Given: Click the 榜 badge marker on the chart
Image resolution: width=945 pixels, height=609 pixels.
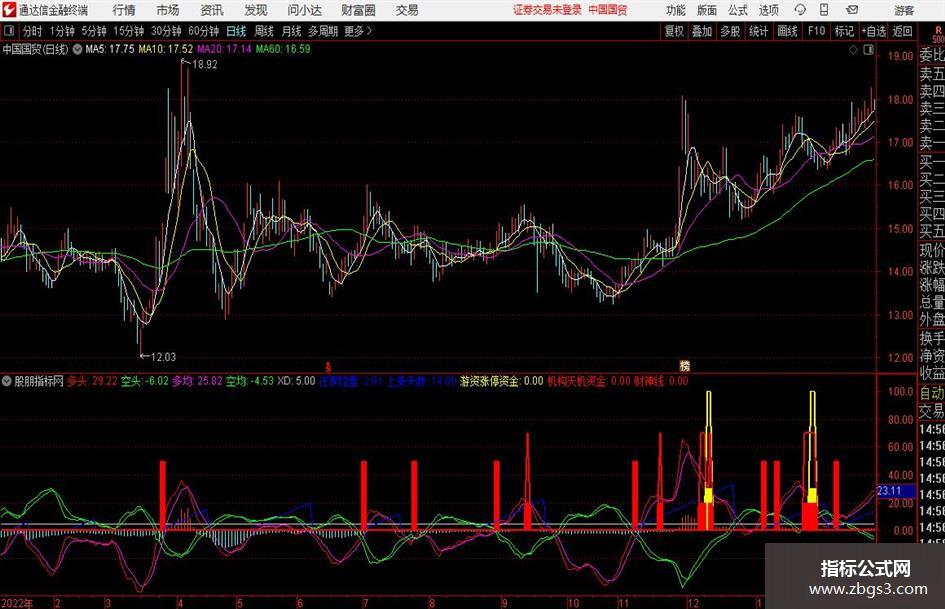Looking at the screenshot, I should (685, 365).
